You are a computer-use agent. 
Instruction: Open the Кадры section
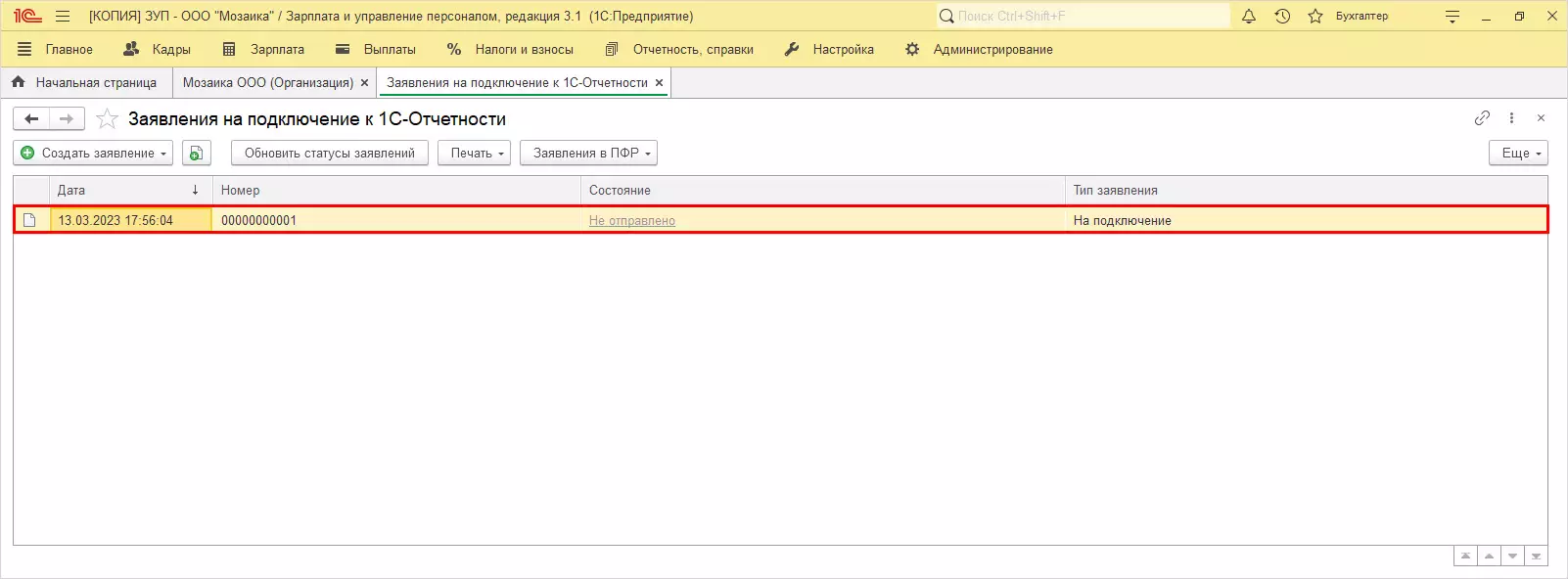click(158, 49)
